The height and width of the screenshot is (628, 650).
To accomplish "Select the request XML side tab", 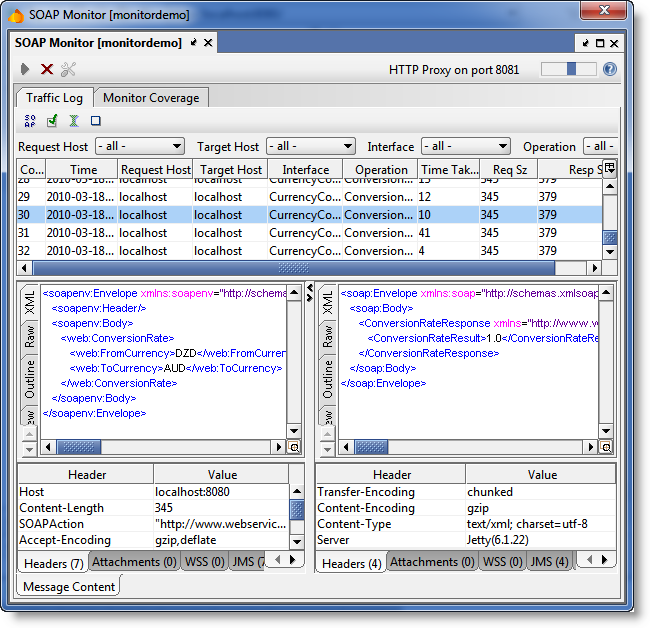I will click(x=30, y=303).
